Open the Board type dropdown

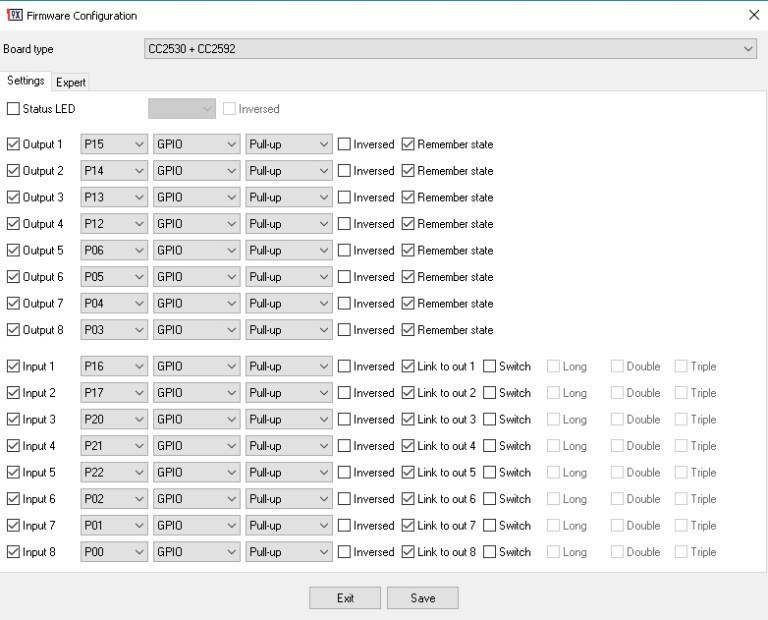click(450, 49)
